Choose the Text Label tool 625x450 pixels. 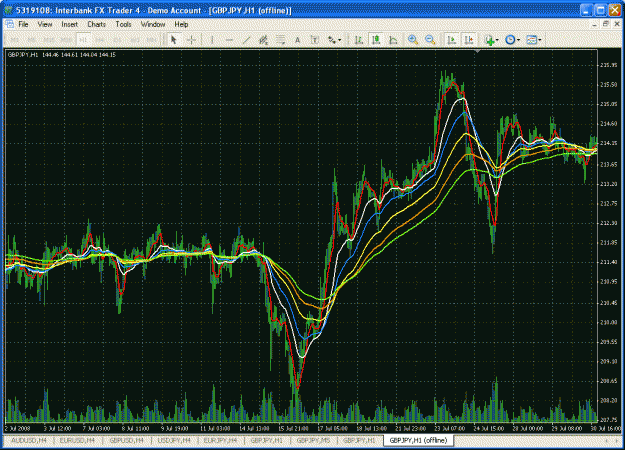[314, 40]
